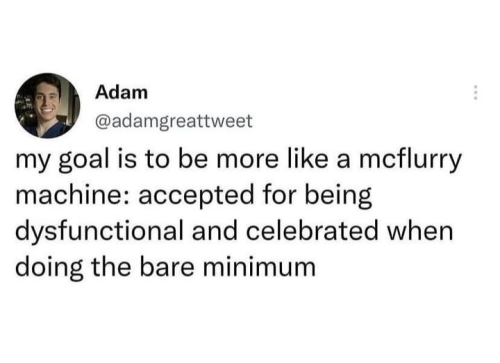Click Adam's round profile picture

pos(47,105)
